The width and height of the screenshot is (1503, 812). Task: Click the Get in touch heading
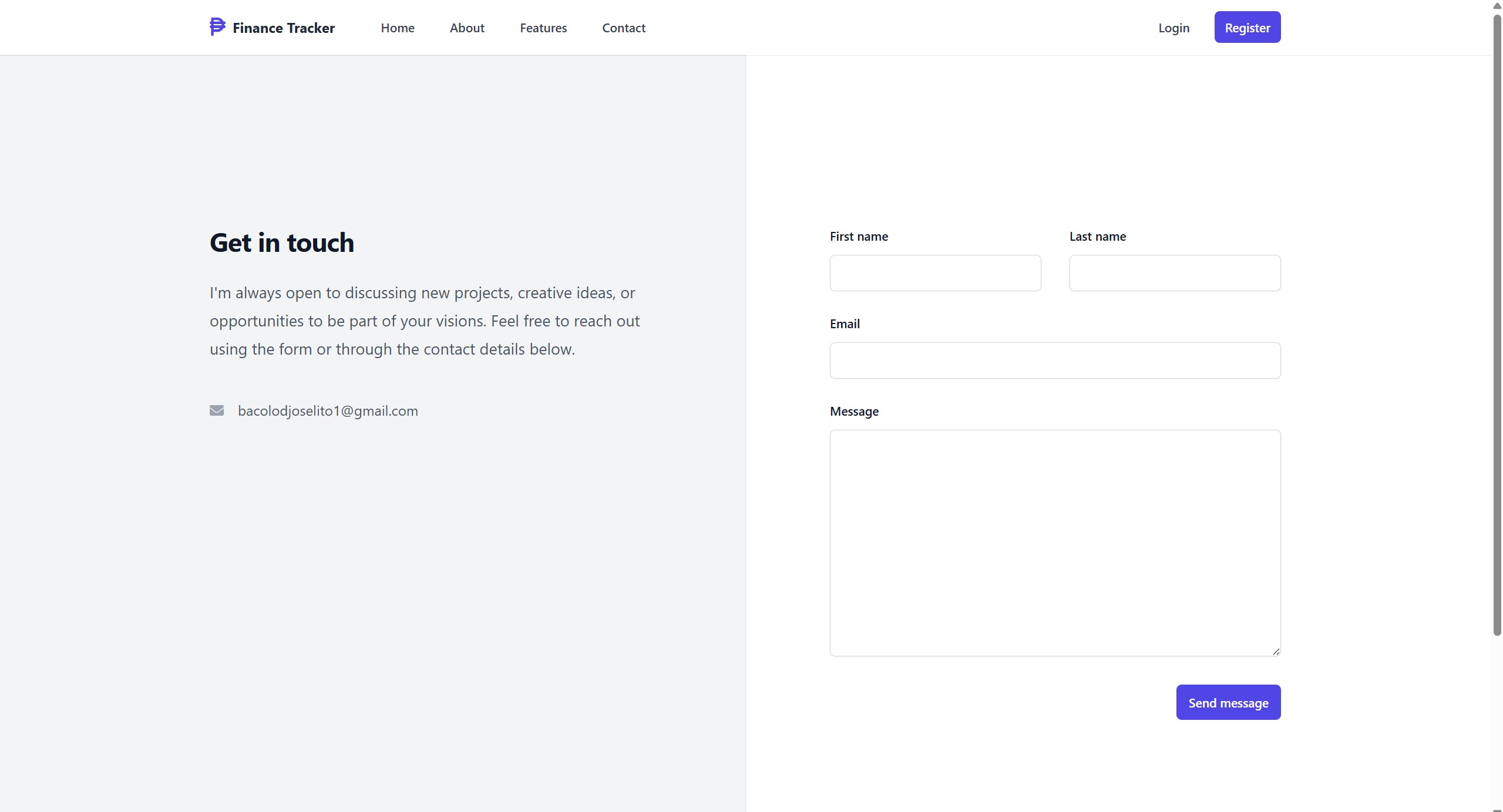[x=282, y=243]
